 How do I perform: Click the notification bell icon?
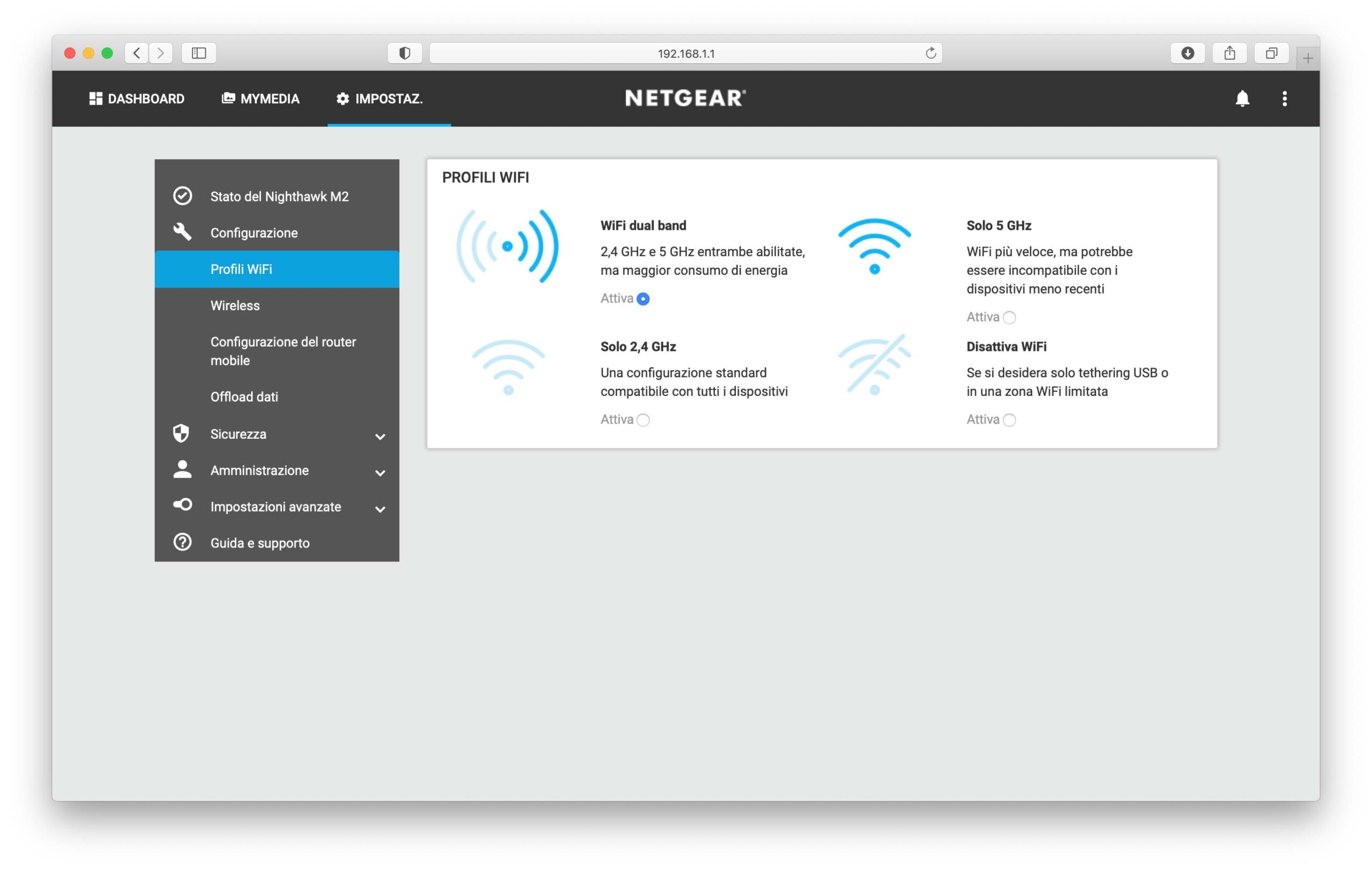point(1242,99)
